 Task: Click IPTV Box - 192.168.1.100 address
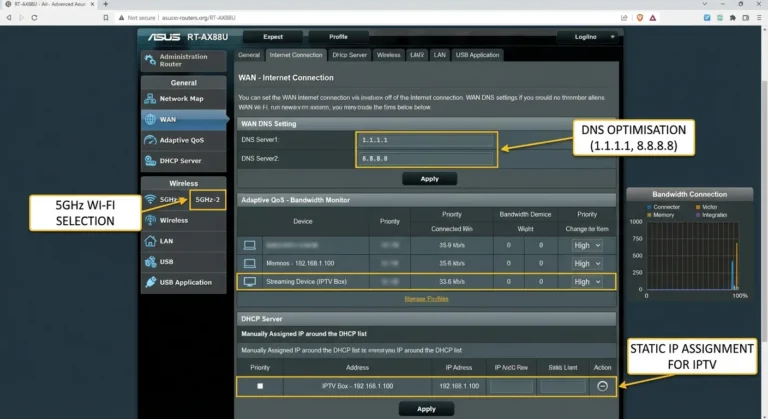[358, 386]
